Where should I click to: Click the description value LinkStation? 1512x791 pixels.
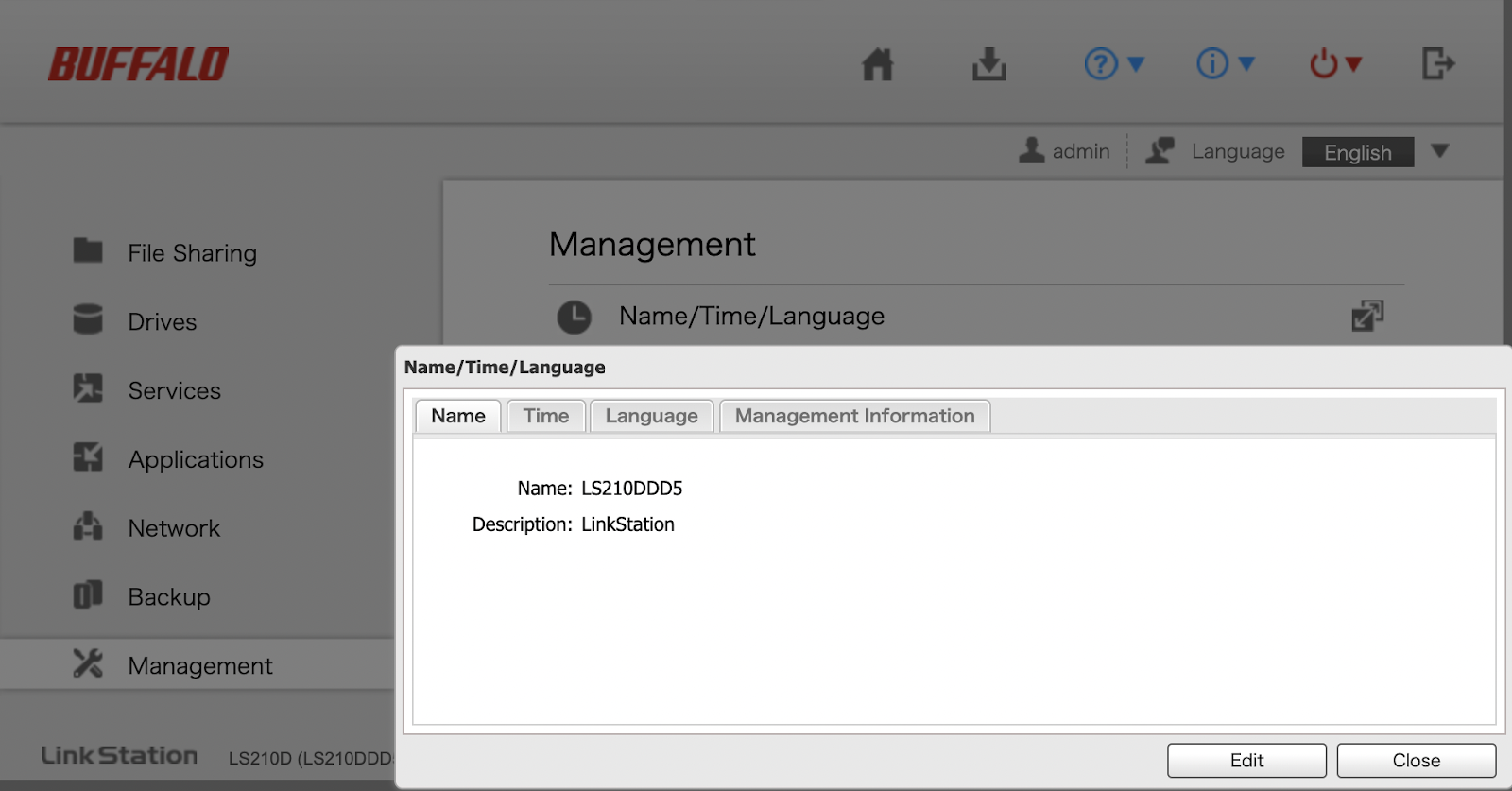(x=627, y=524)
